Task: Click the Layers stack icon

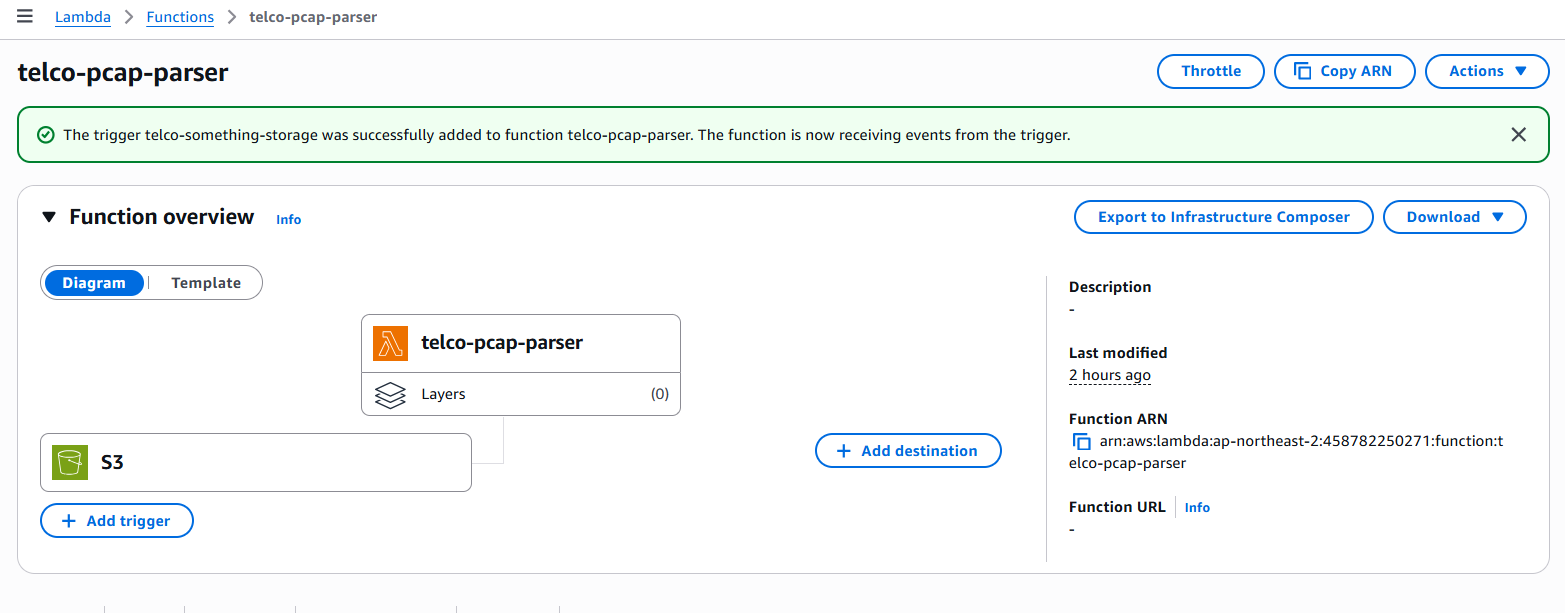Action: pos(390,394)
